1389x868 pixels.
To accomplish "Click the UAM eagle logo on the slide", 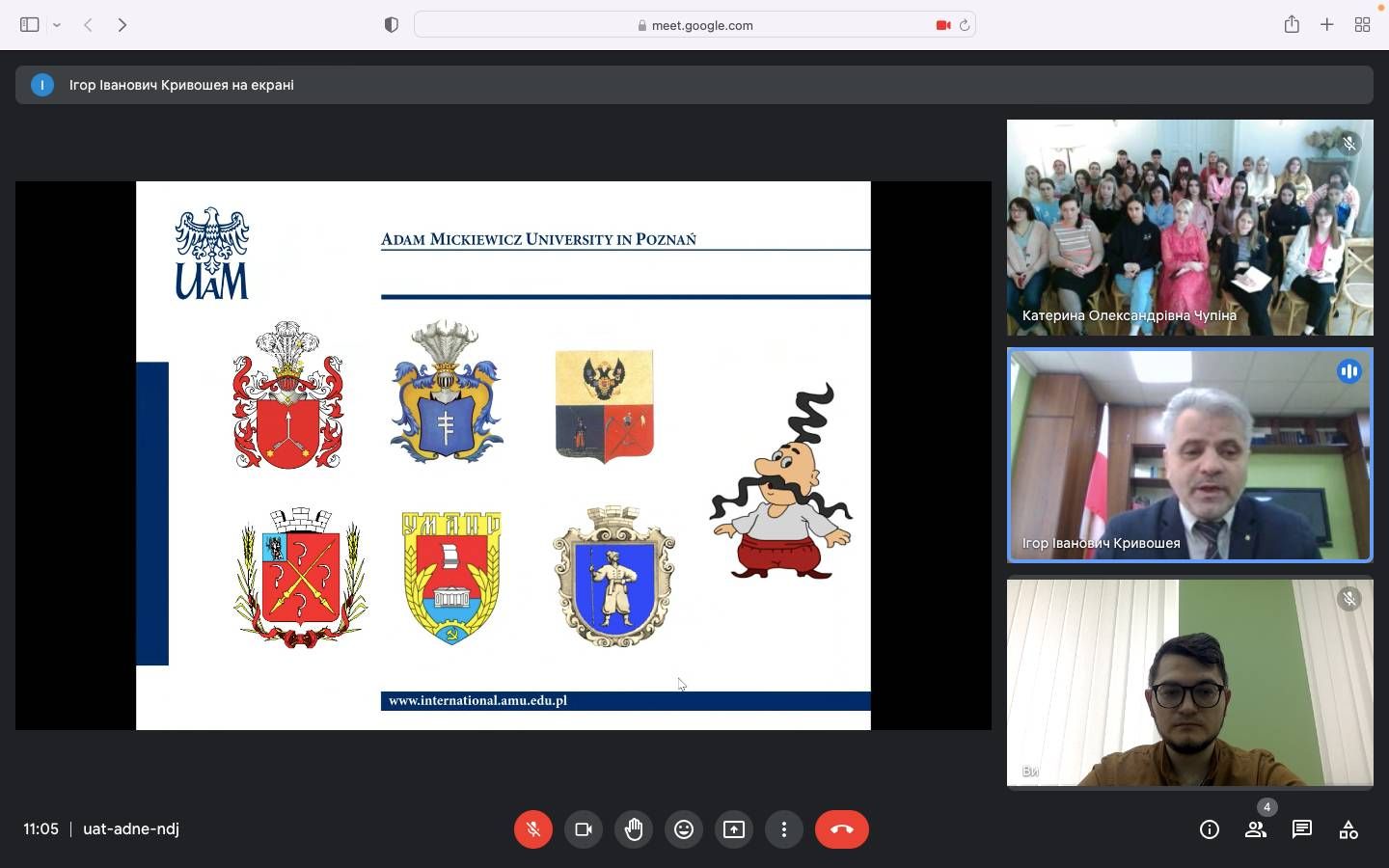I will 212,254.
